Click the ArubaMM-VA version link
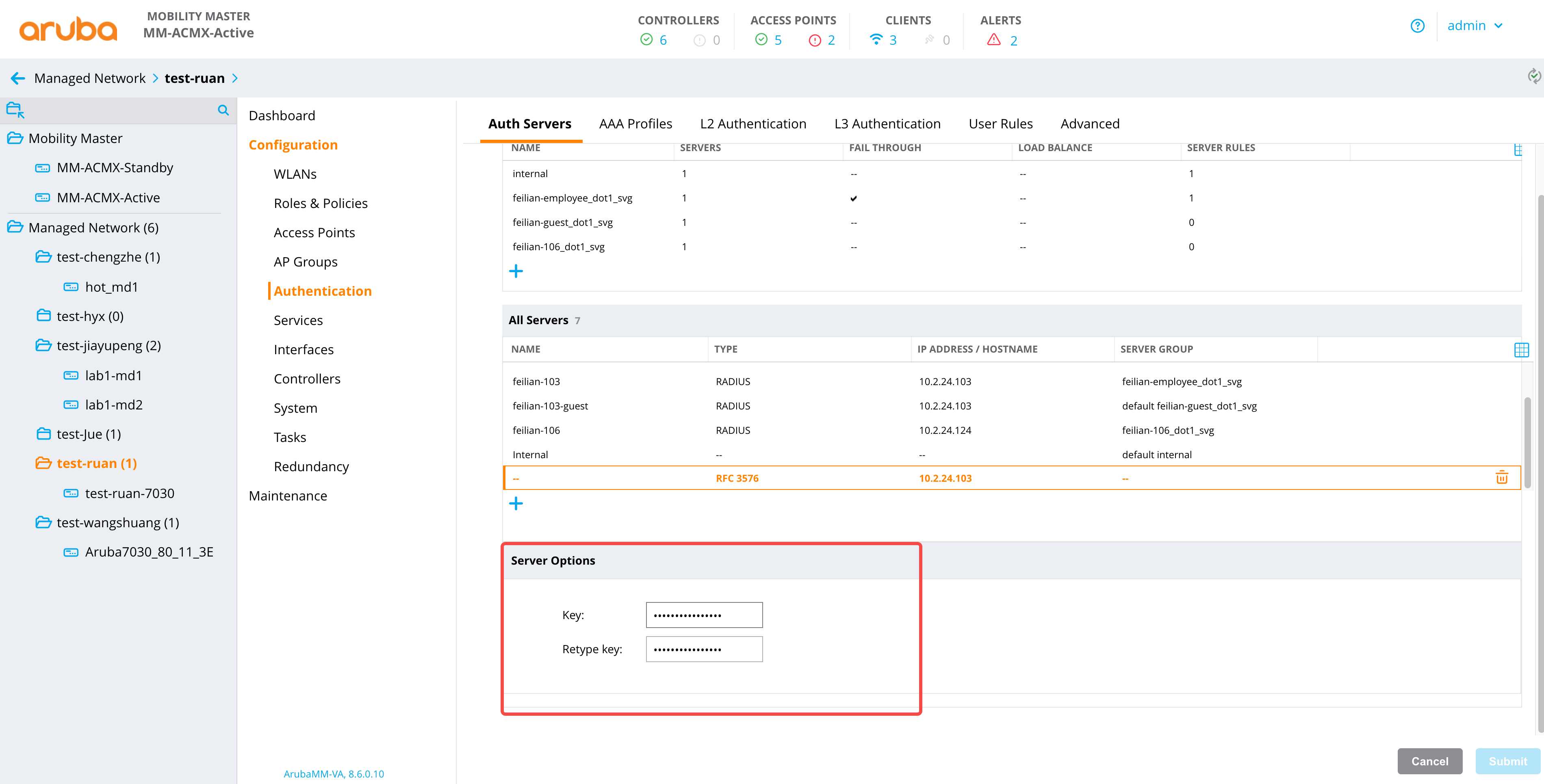The width and height of the screenshot is (1544, 784). point(333,774)
